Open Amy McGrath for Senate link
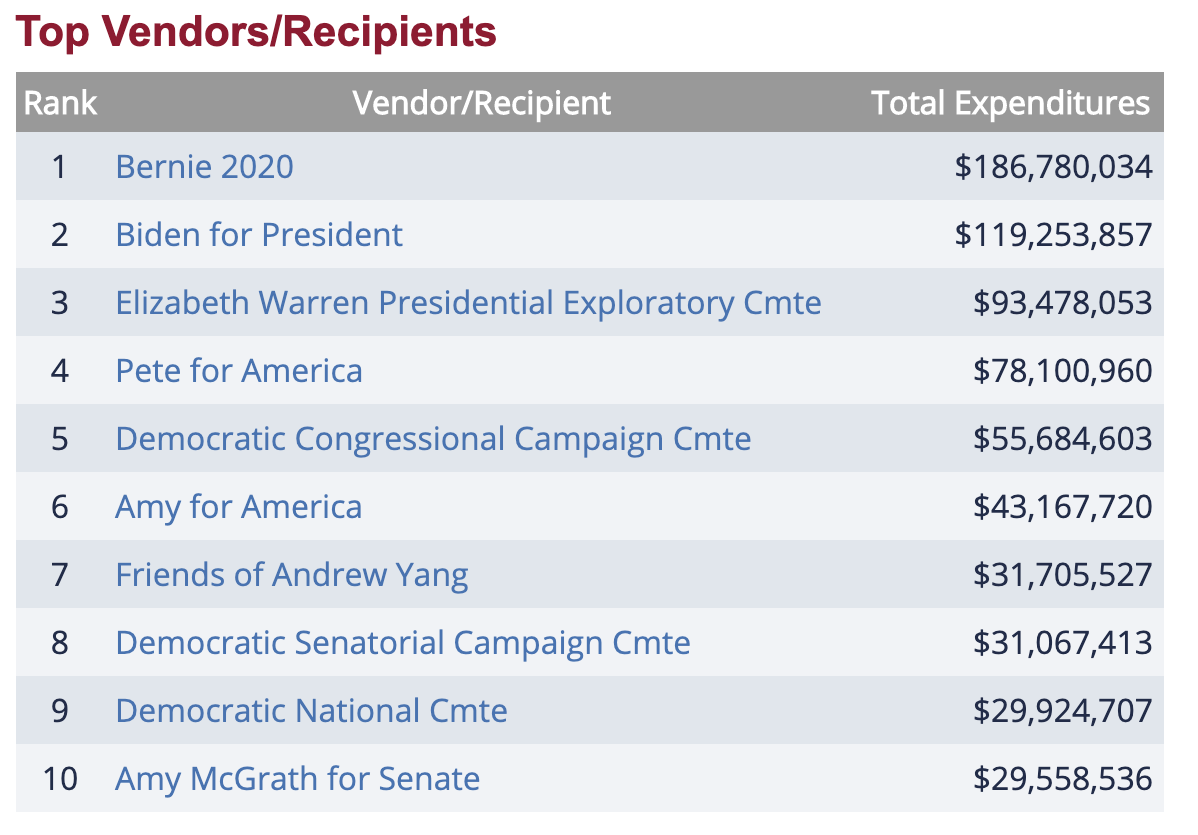The width and height of the screenshot is (1198, 835). pos(297,779)
